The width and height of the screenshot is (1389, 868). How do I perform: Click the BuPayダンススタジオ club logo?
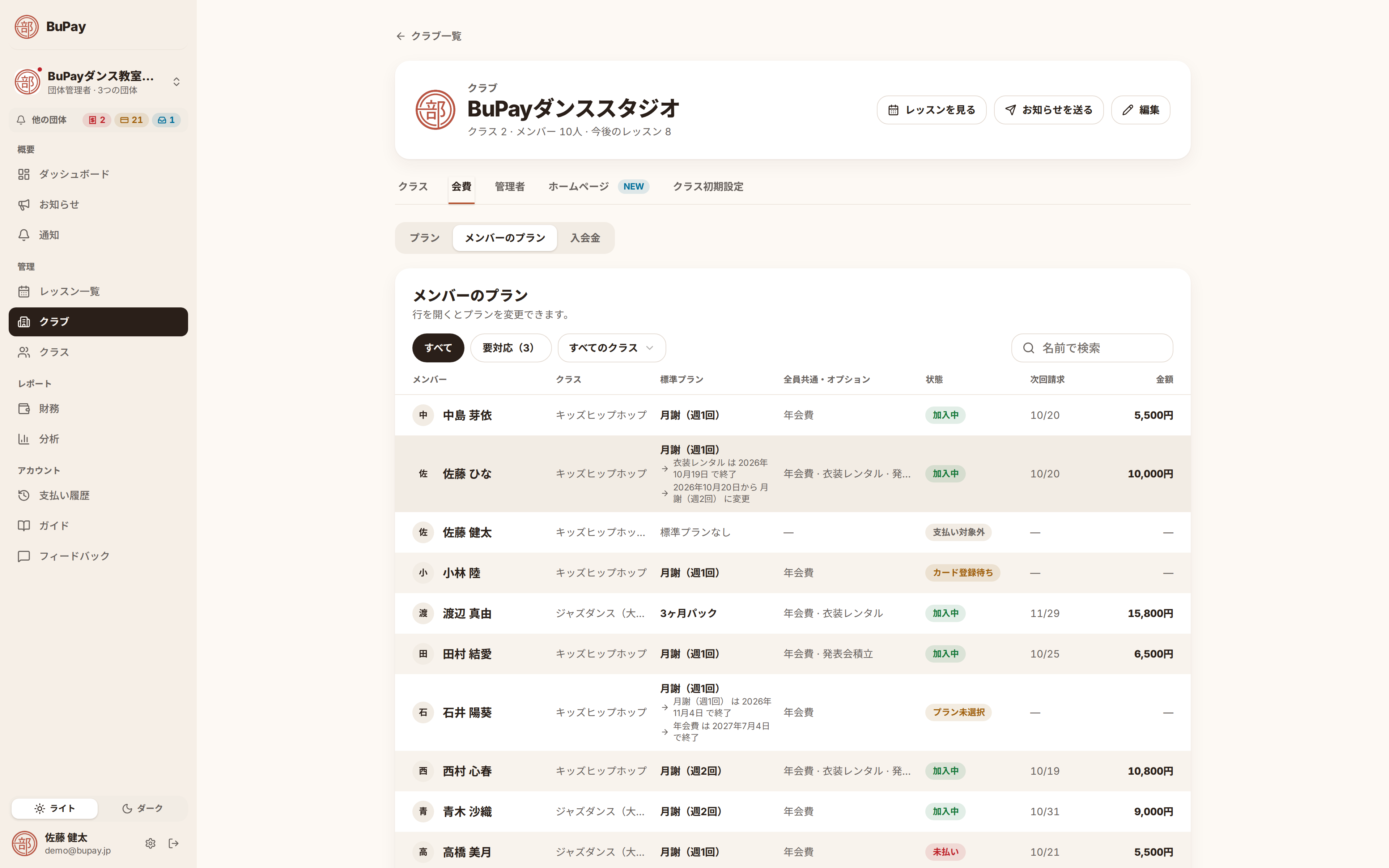[435, 110]
